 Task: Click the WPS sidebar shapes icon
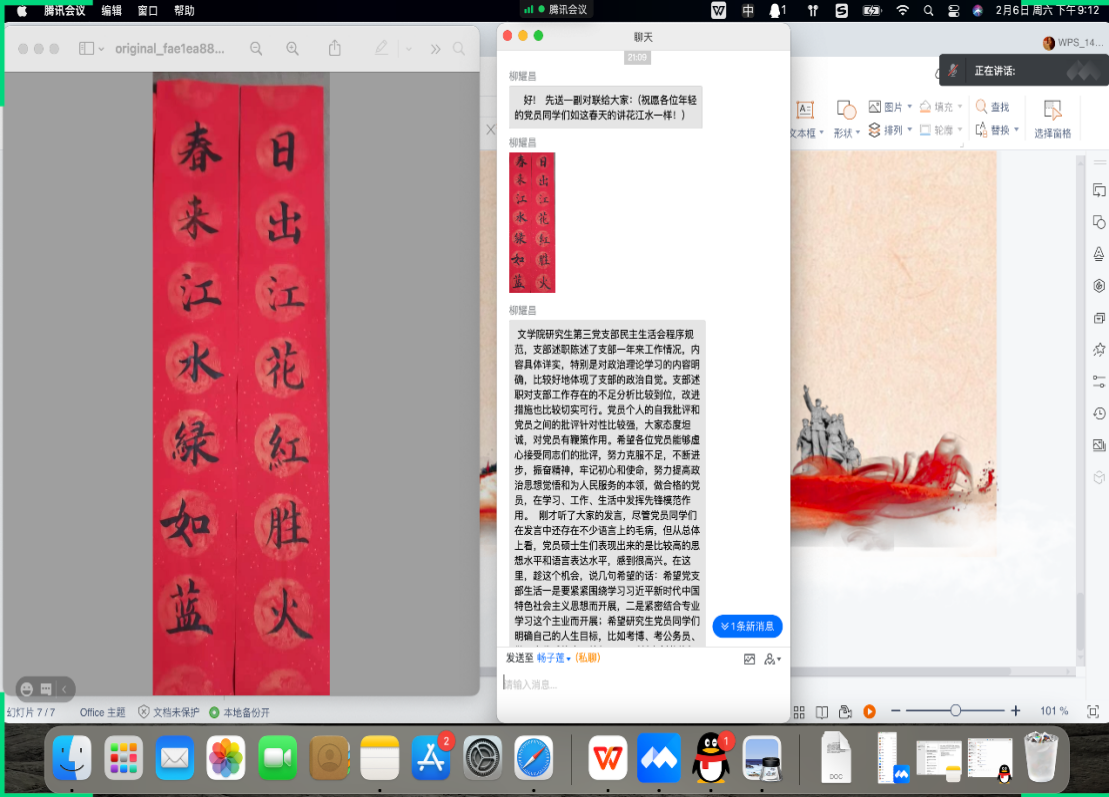(x=1098, y=222)
